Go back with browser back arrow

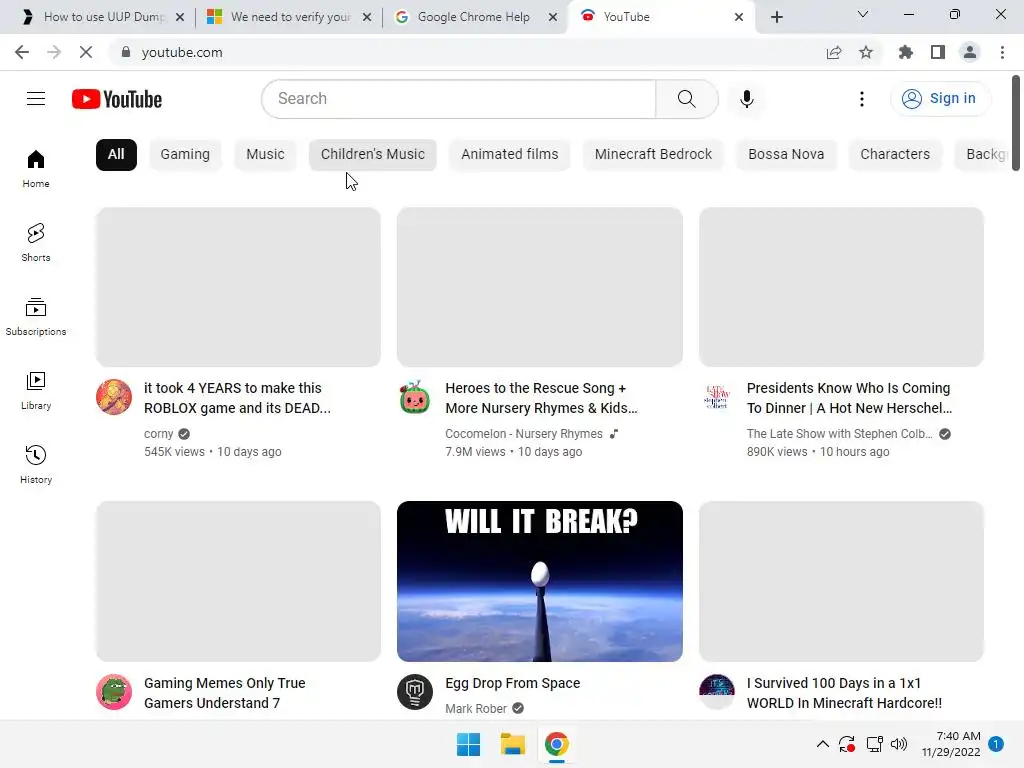(x=22, y=52)
